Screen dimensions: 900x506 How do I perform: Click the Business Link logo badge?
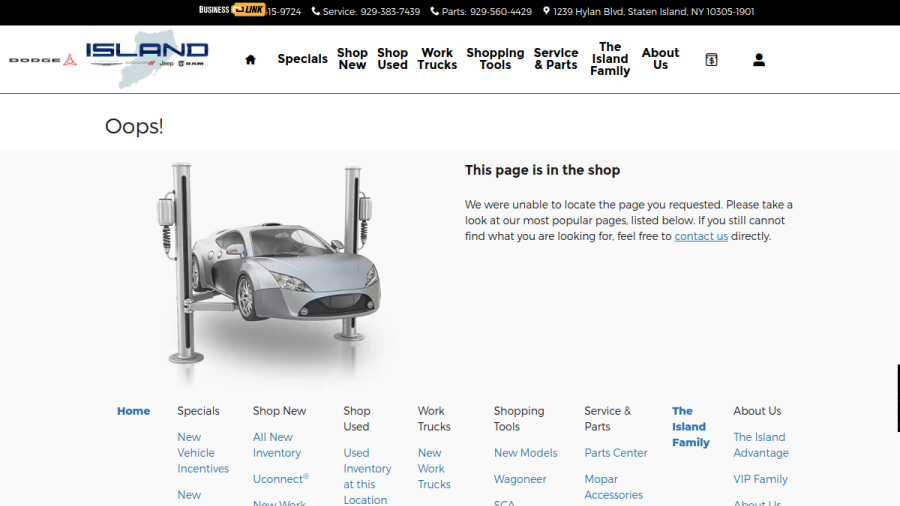[x=232, y=10]
